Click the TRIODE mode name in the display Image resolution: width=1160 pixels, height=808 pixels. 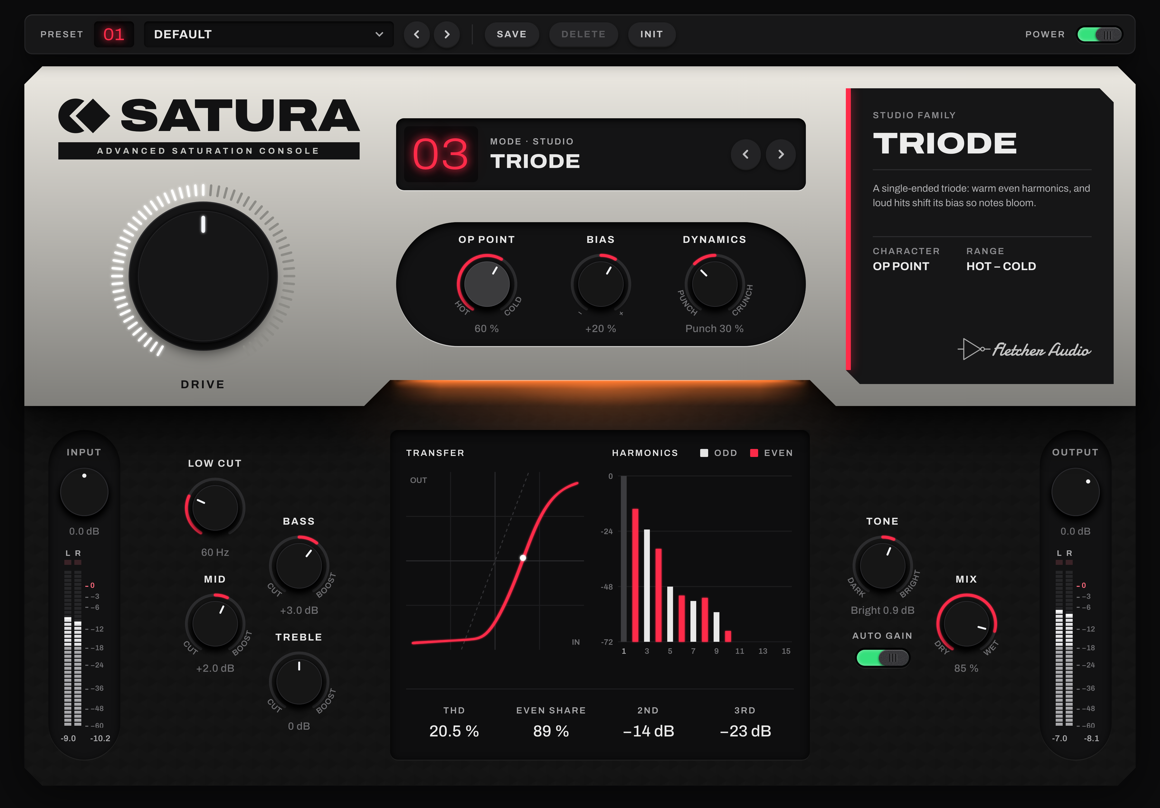point(534,161)
